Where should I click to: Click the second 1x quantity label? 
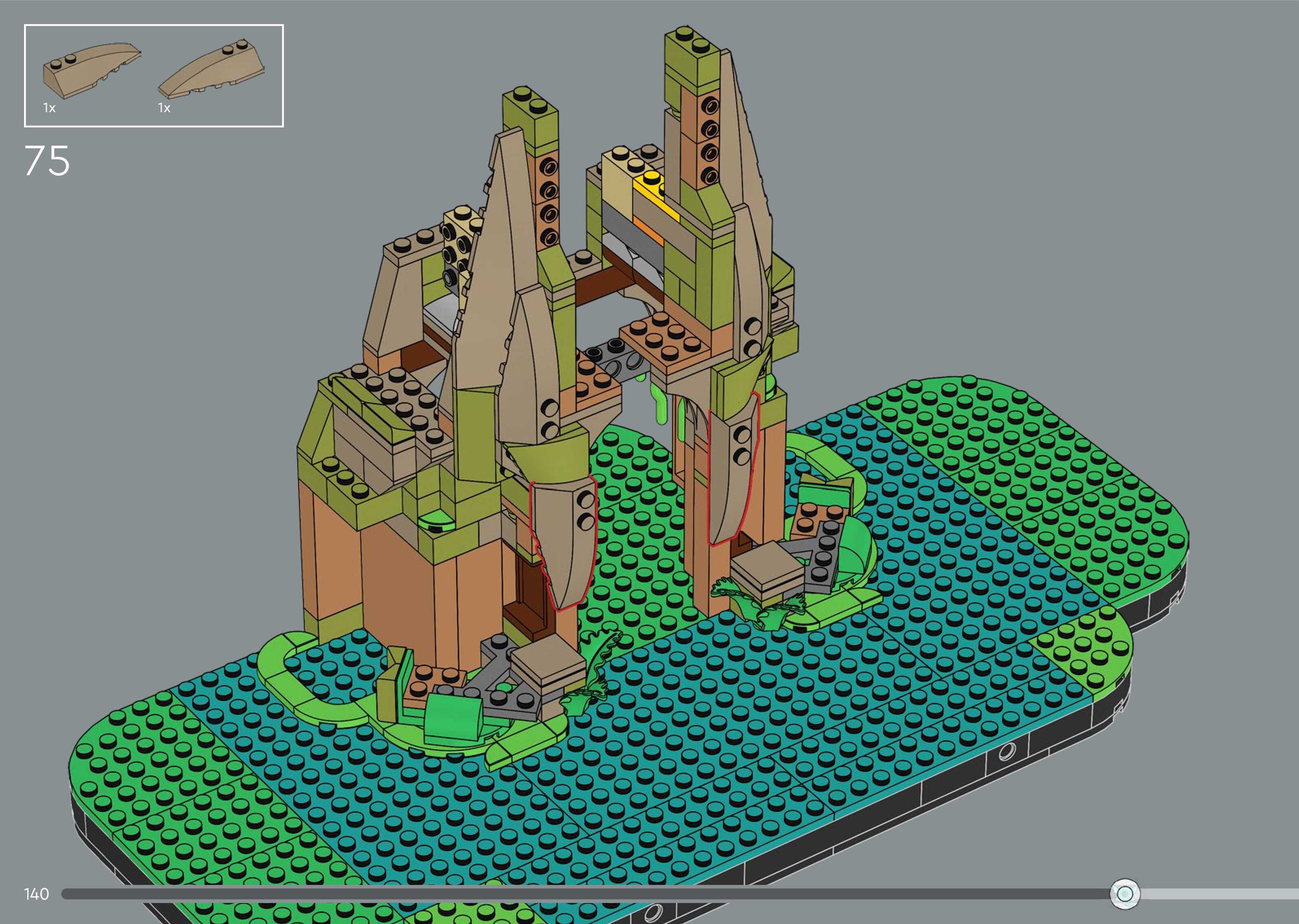click(165, 108)
